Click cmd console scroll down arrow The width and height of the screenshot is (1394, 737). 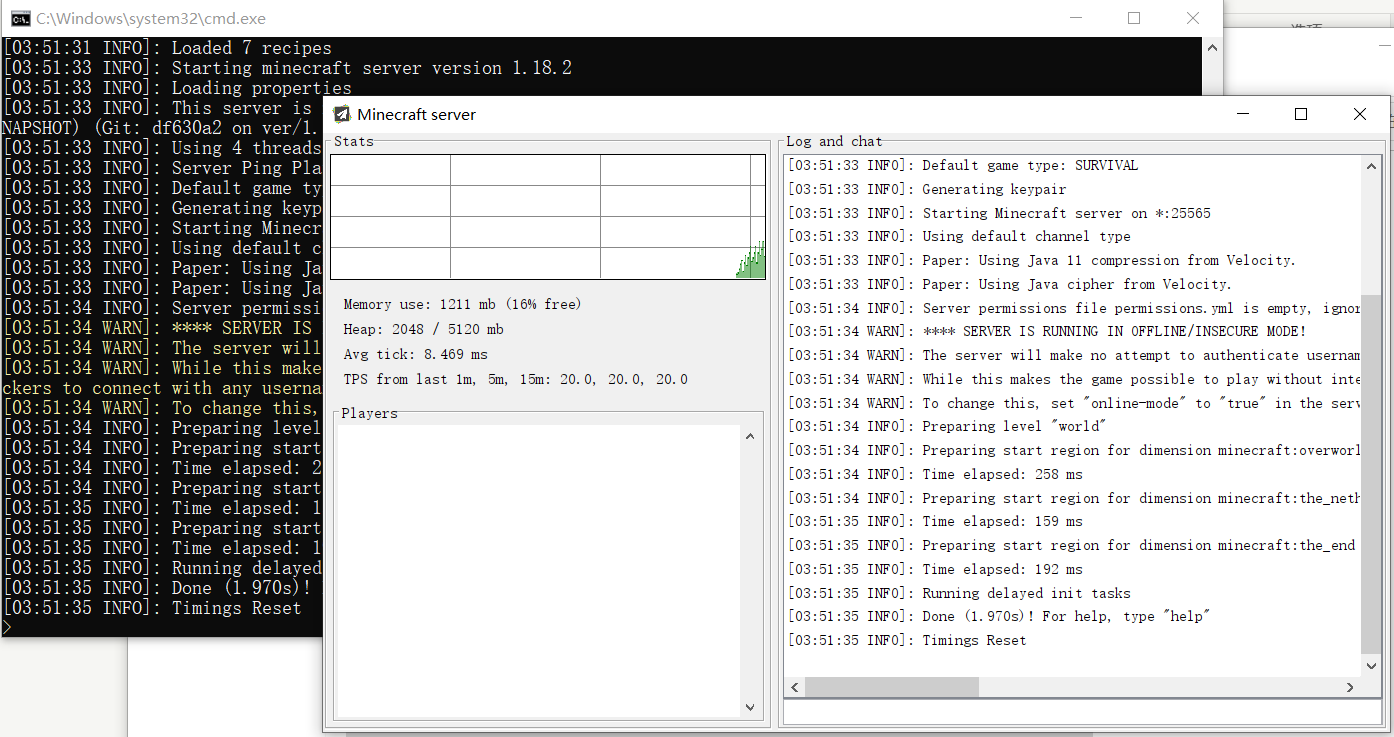click(x=1212, y=629)
